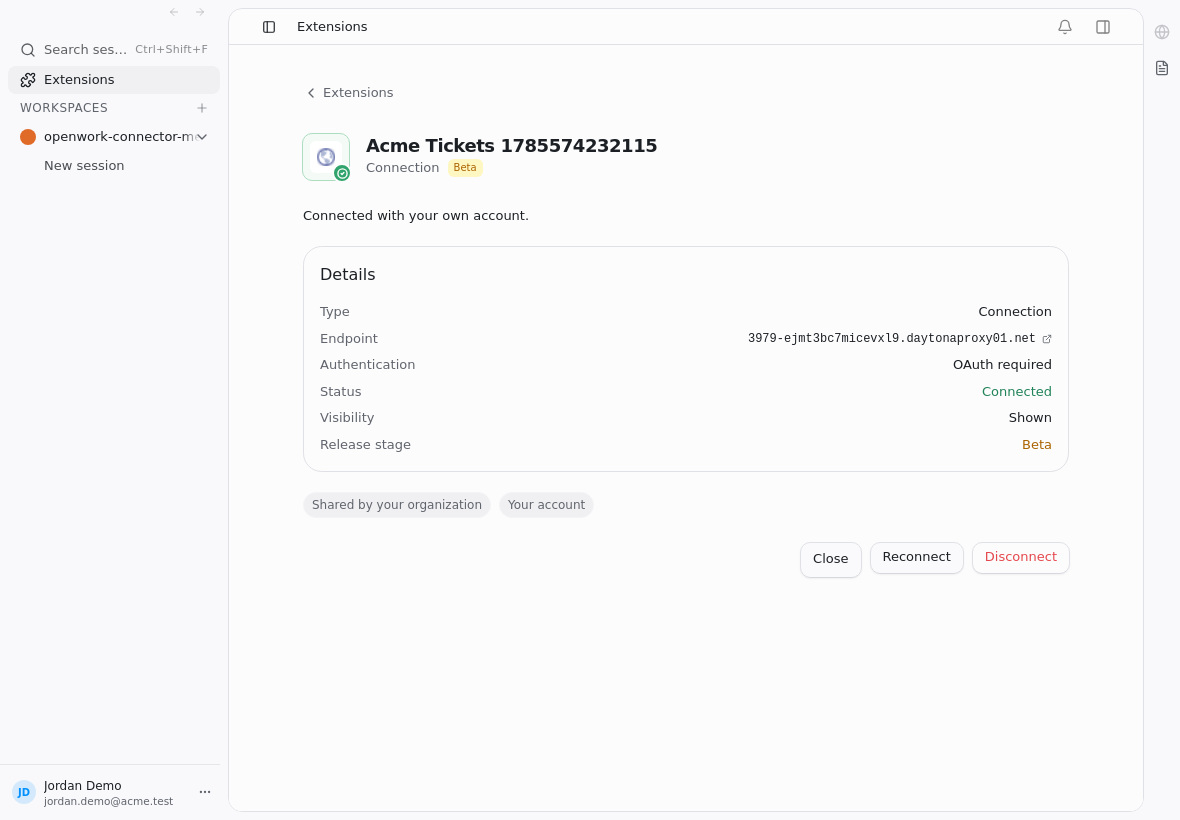Click the Details section heading
The width and height of the screenshot is (1180, 820).
pyautogui.click(x=348, y=275)
